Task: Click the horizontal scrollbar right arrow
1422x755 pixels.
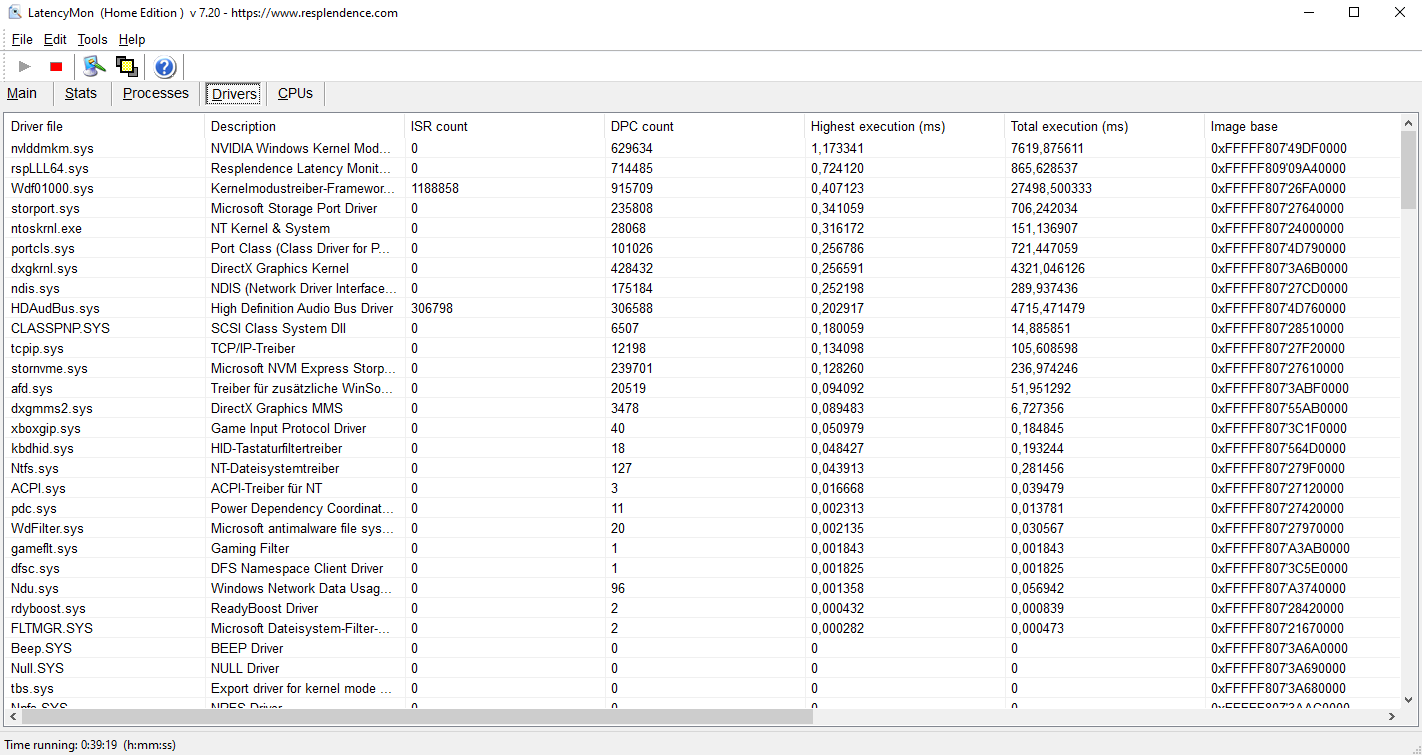Action: [x=1391, y=717]
